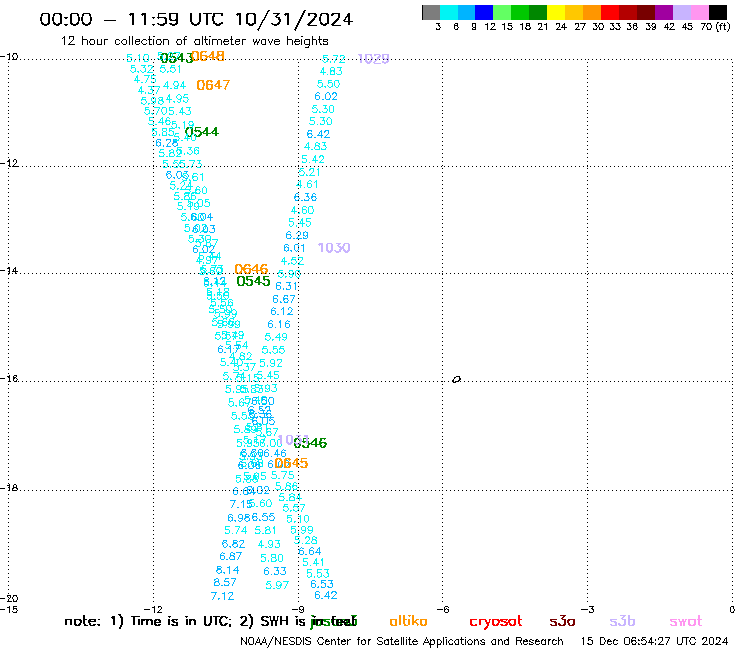This screenshot has height=650, width=740.
Task: Click the orange time stamp '0648'
Action: tap(208, 56)
